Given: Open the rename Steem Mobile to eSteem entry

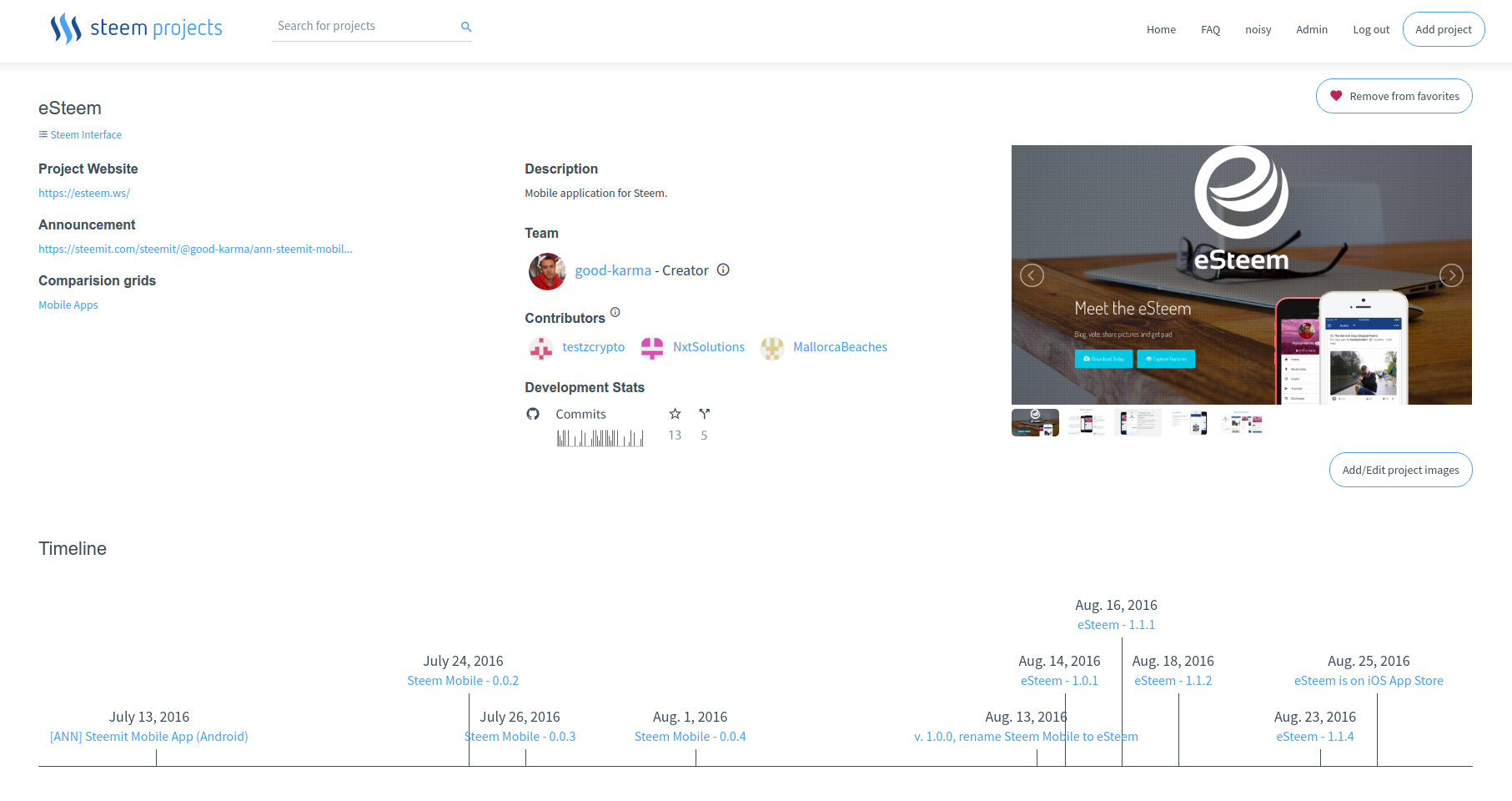Looking at the screenshot, I should pos(1026,737).
